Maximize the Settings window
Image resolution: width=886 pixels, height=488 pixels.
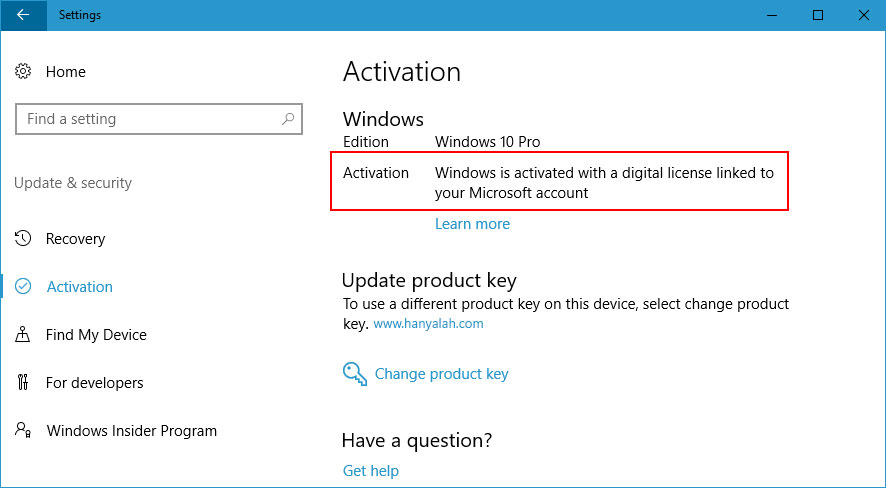pyautogui.click(x=817, y=15)
